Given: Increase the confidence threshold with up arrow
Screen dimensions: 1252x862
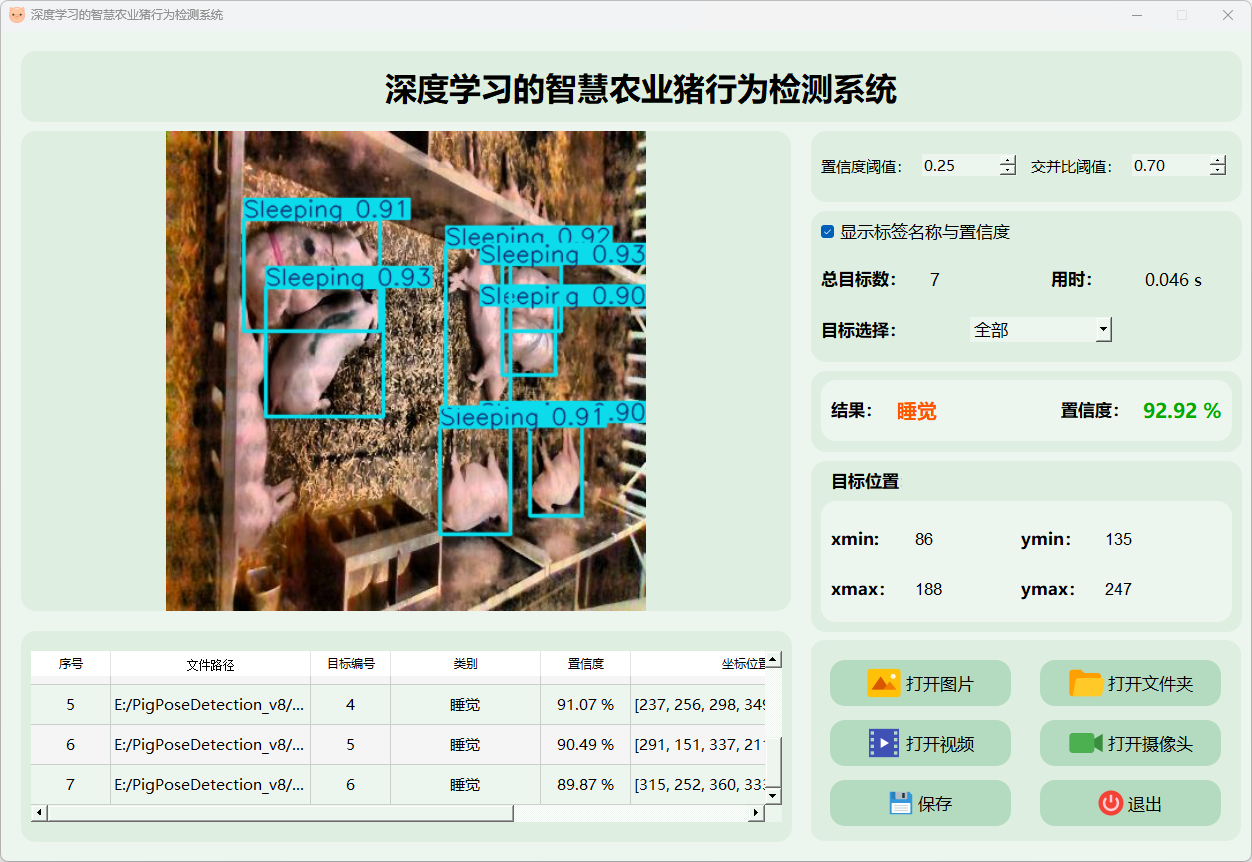Looking at the screenshot, I should [1007, 161].
